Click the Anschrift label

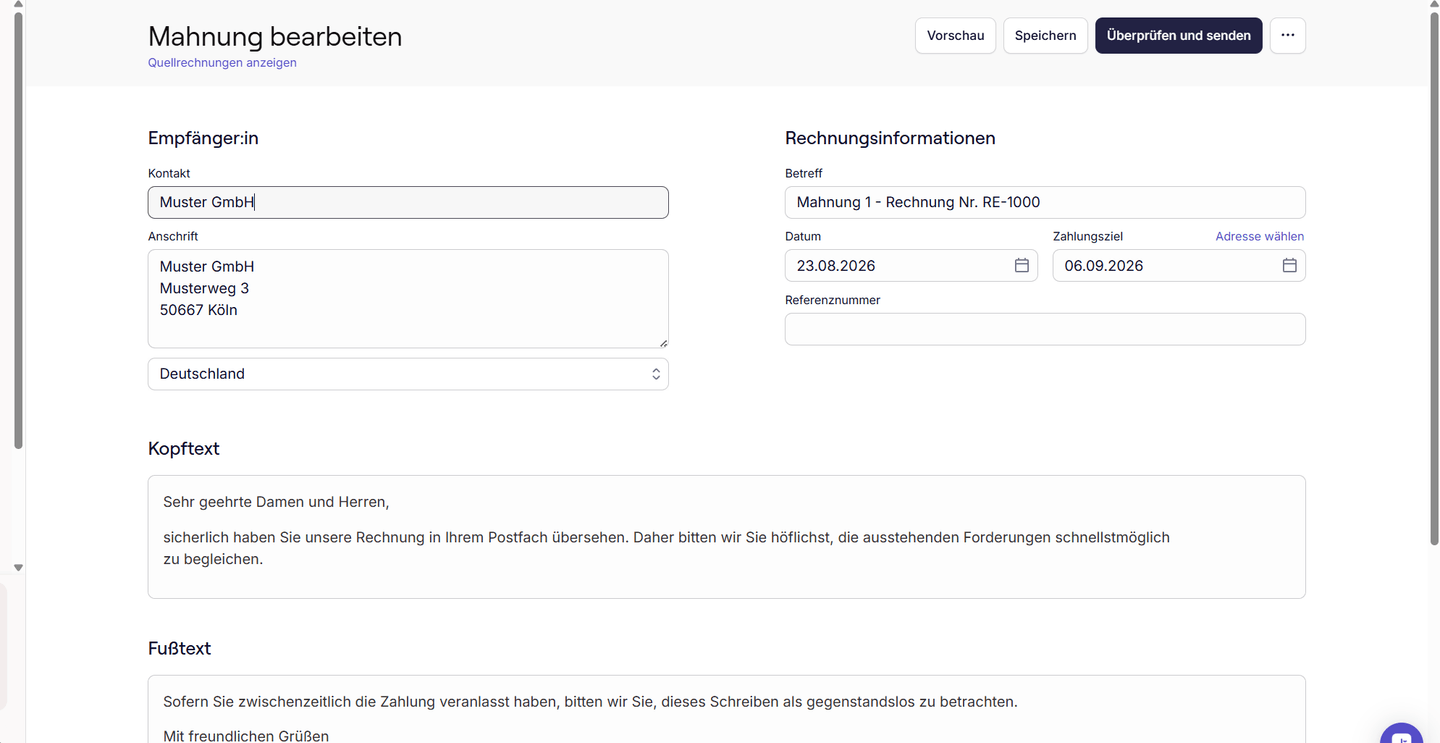[173, 236]
